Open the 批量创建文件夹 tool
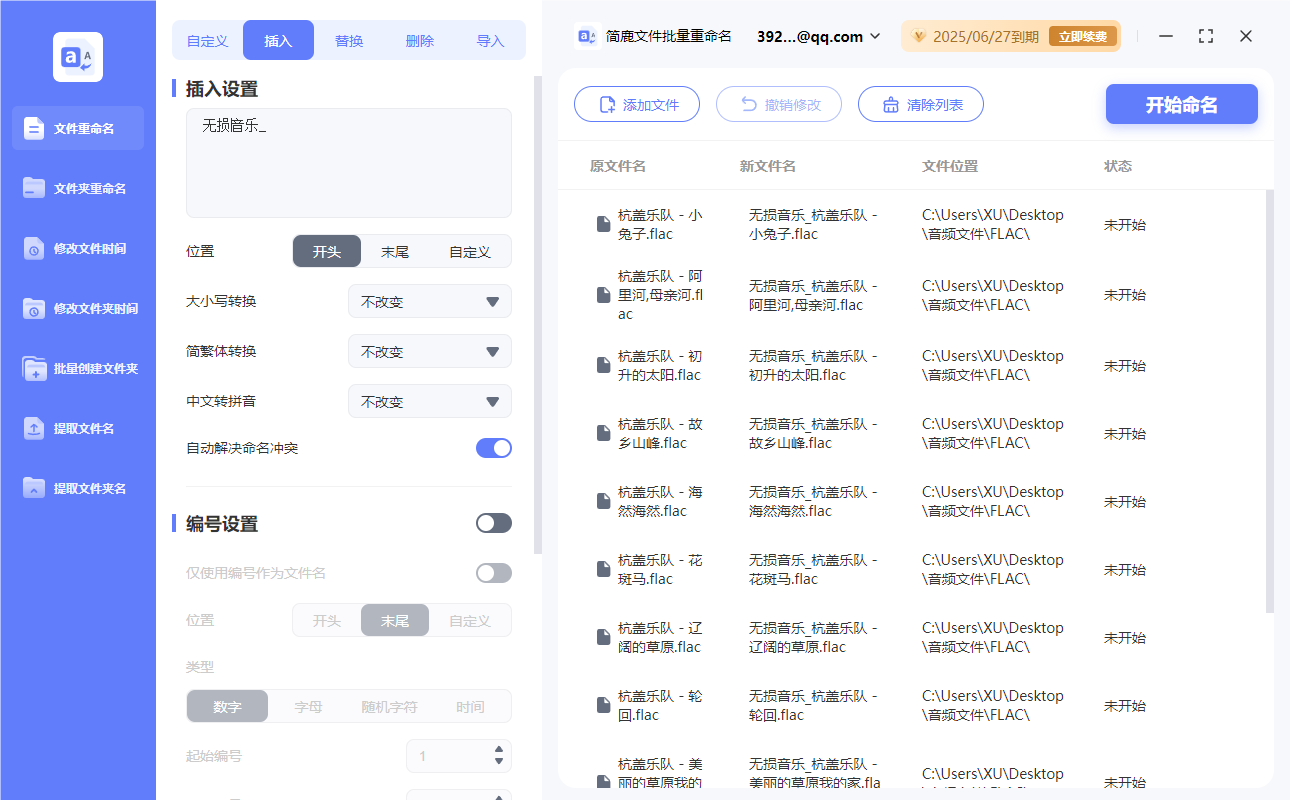 (77, 368)
